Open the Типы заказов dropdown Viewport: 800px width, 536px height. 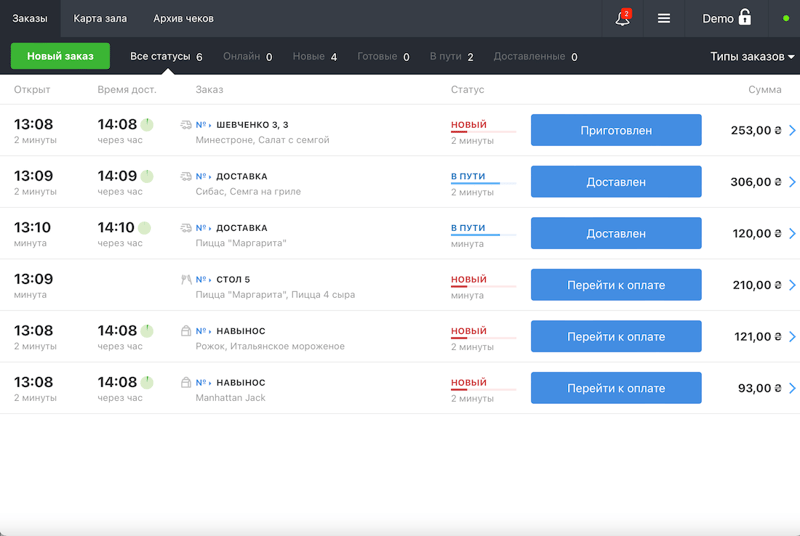click(752, 57)
